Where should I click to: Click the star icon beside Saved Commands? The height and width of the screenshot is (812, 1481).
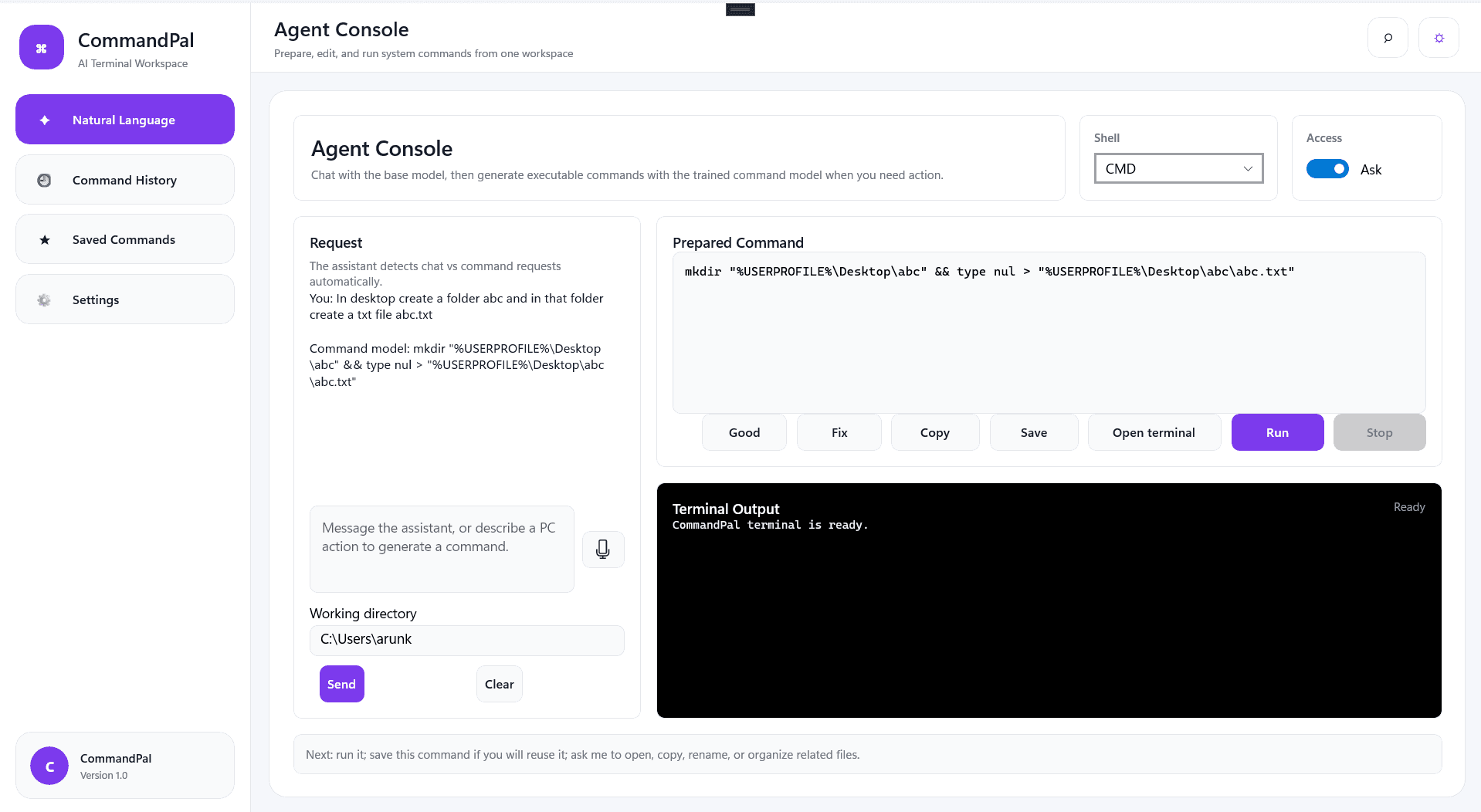click(x=45, y=240)
